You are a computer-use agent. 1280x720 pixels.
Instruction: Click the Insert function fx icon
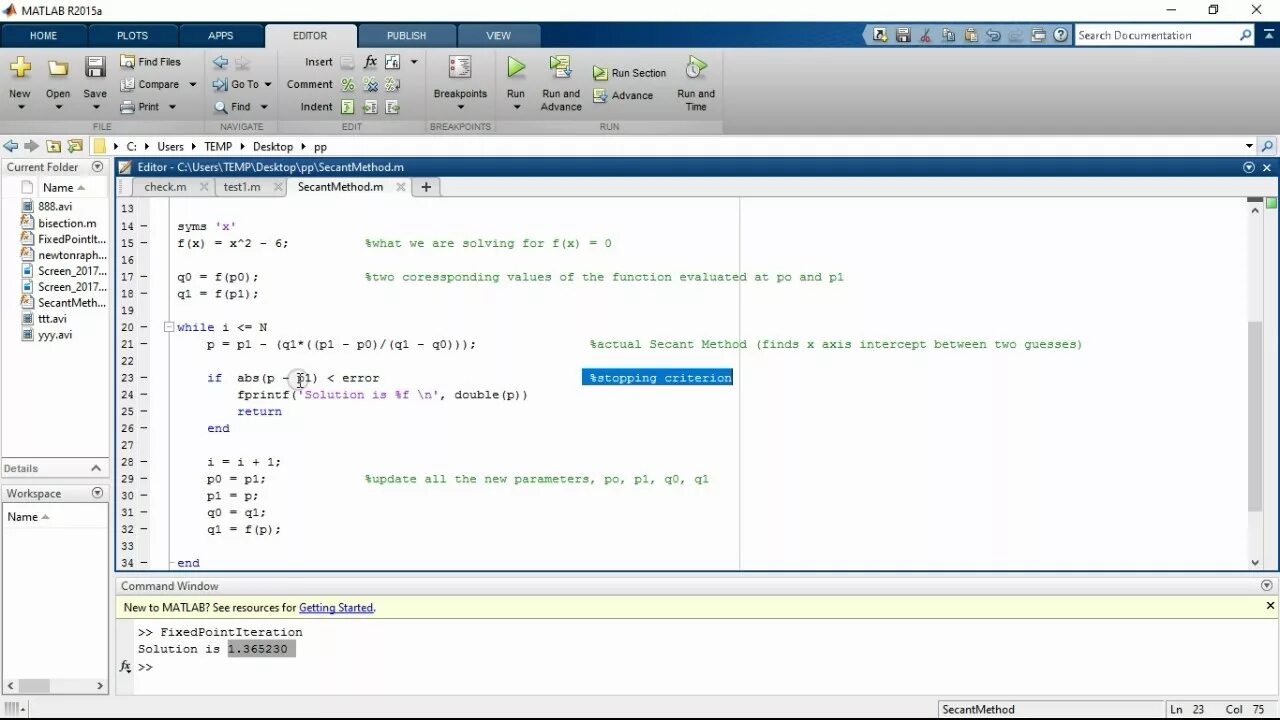click(x=370, y=62)
